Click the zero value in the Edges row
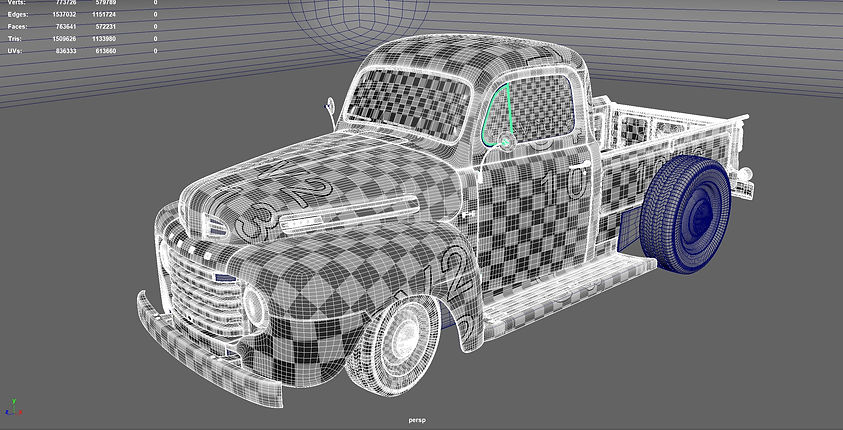The width and height of the screenshot is (843, 430). tap(155, 15)
